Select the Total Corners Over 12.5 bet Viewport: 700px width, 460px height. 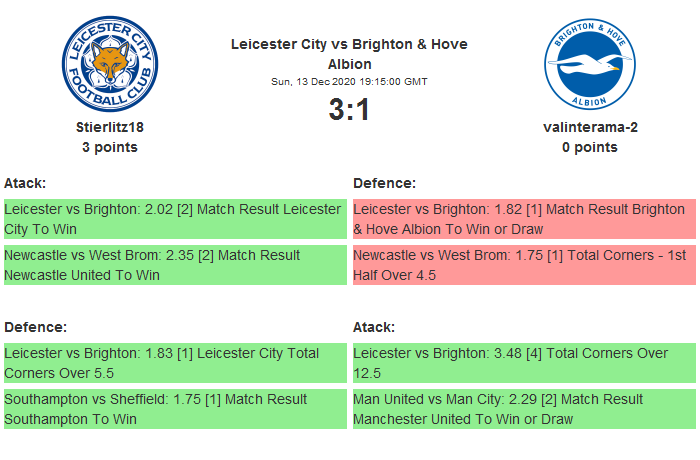click(523, 363)
